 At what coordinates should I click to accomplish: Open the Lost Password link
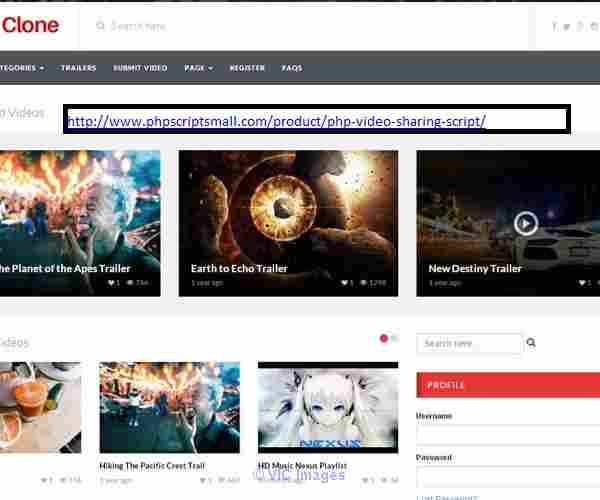pos(447,497)
